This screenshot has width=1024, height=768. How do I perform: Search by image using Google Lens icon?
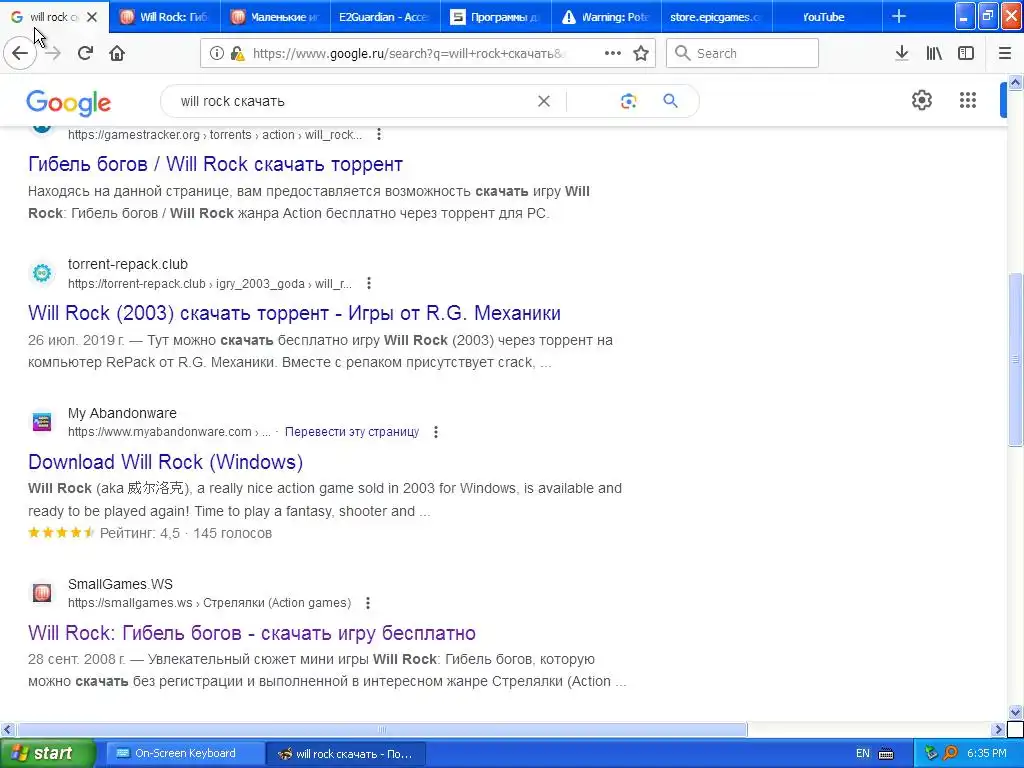628,101
